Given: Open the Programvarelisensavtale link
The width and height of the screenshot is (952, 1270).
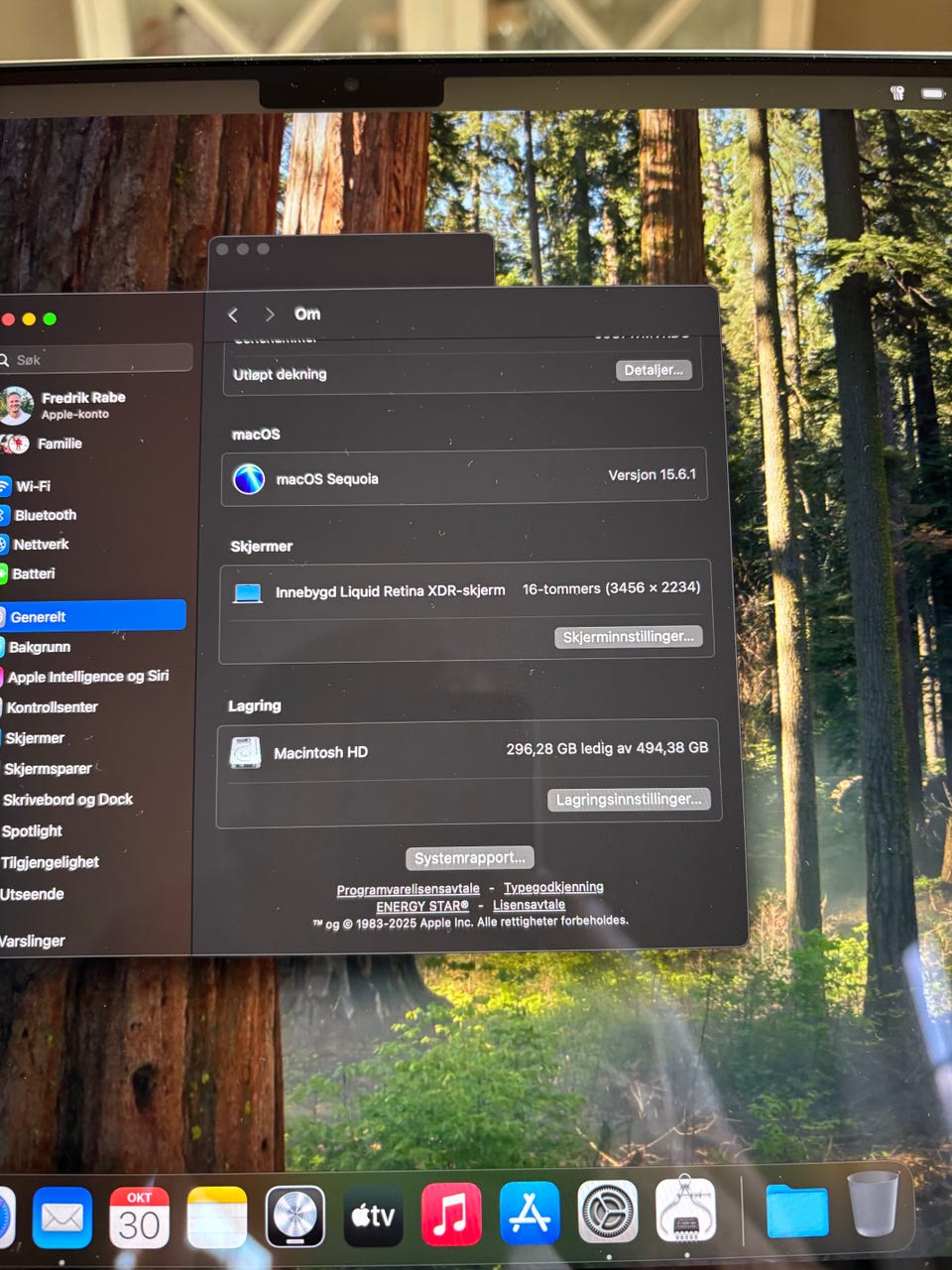Looking at the screenshot, I should 408,890.
